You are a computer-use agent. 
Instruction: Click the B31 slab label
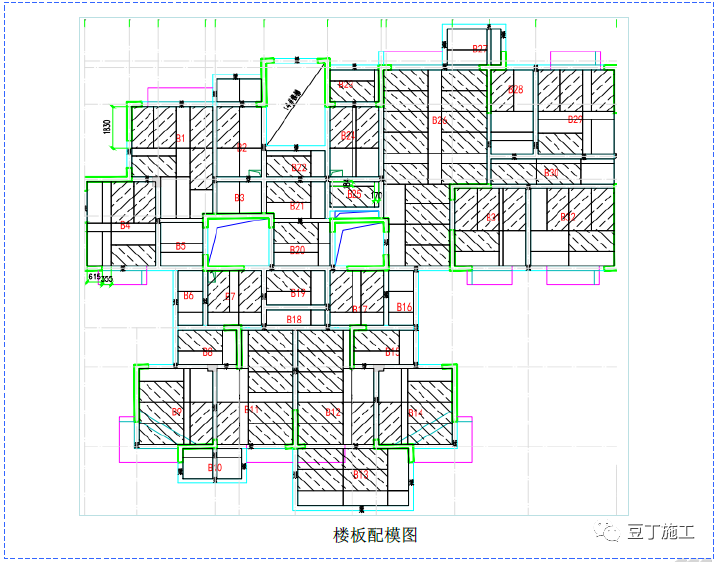492,216
